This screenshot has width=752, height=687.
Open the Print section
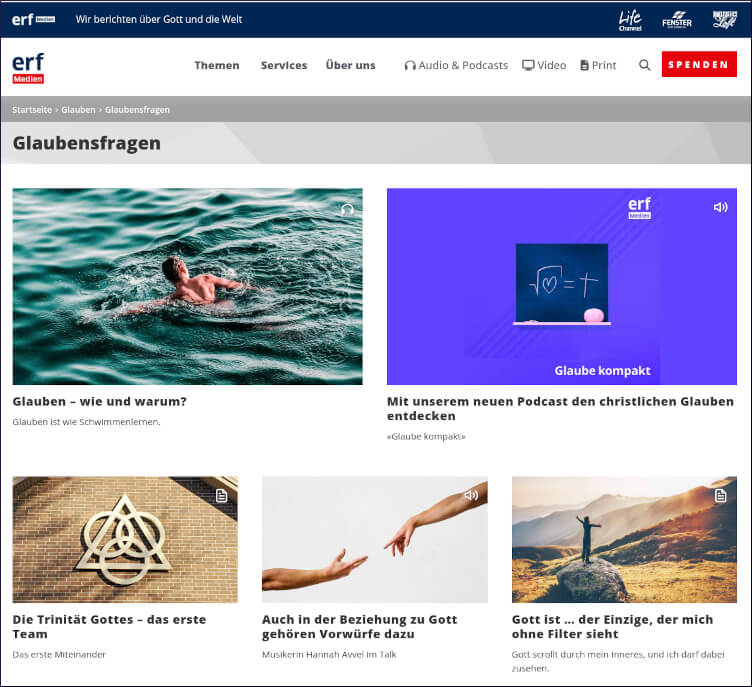598,65
